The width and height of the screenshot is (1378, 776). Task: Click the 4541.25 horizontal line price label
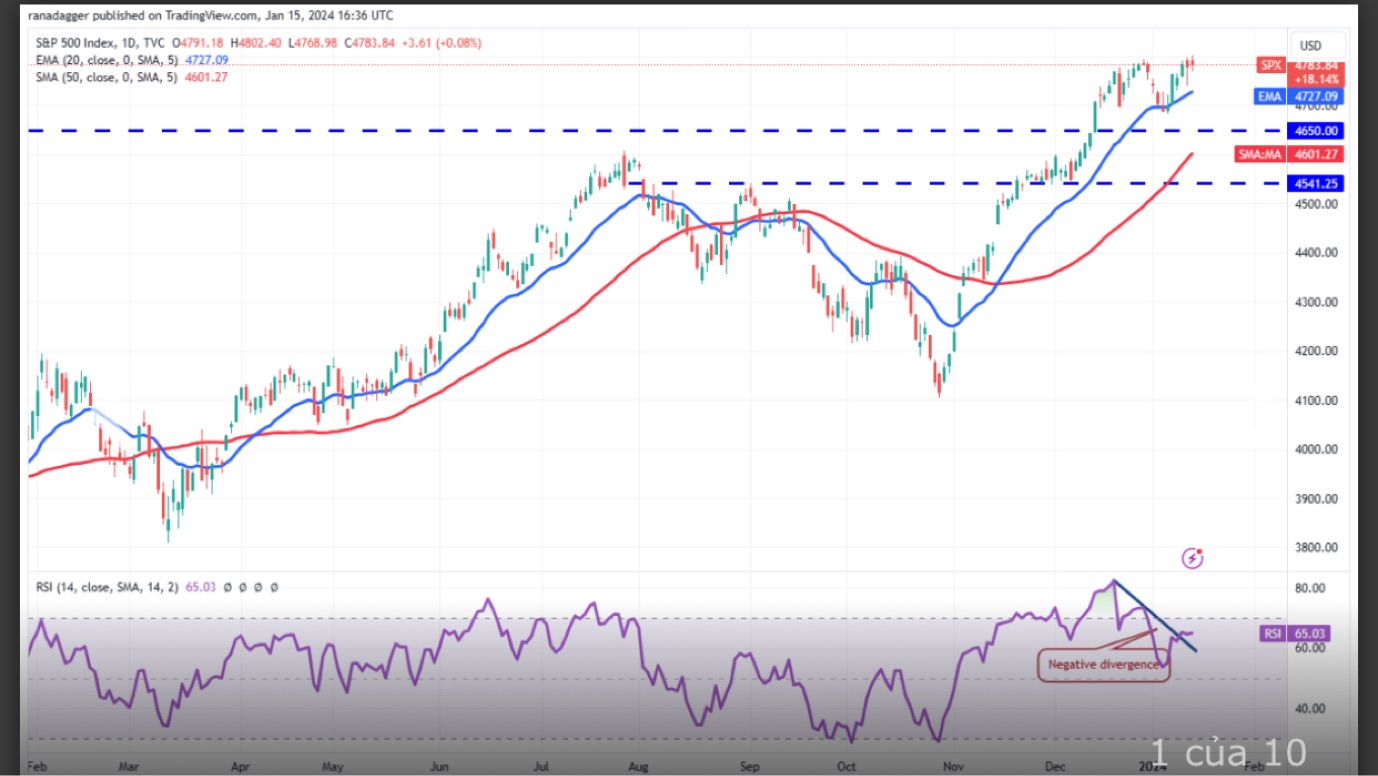[x=1317, y=184]
